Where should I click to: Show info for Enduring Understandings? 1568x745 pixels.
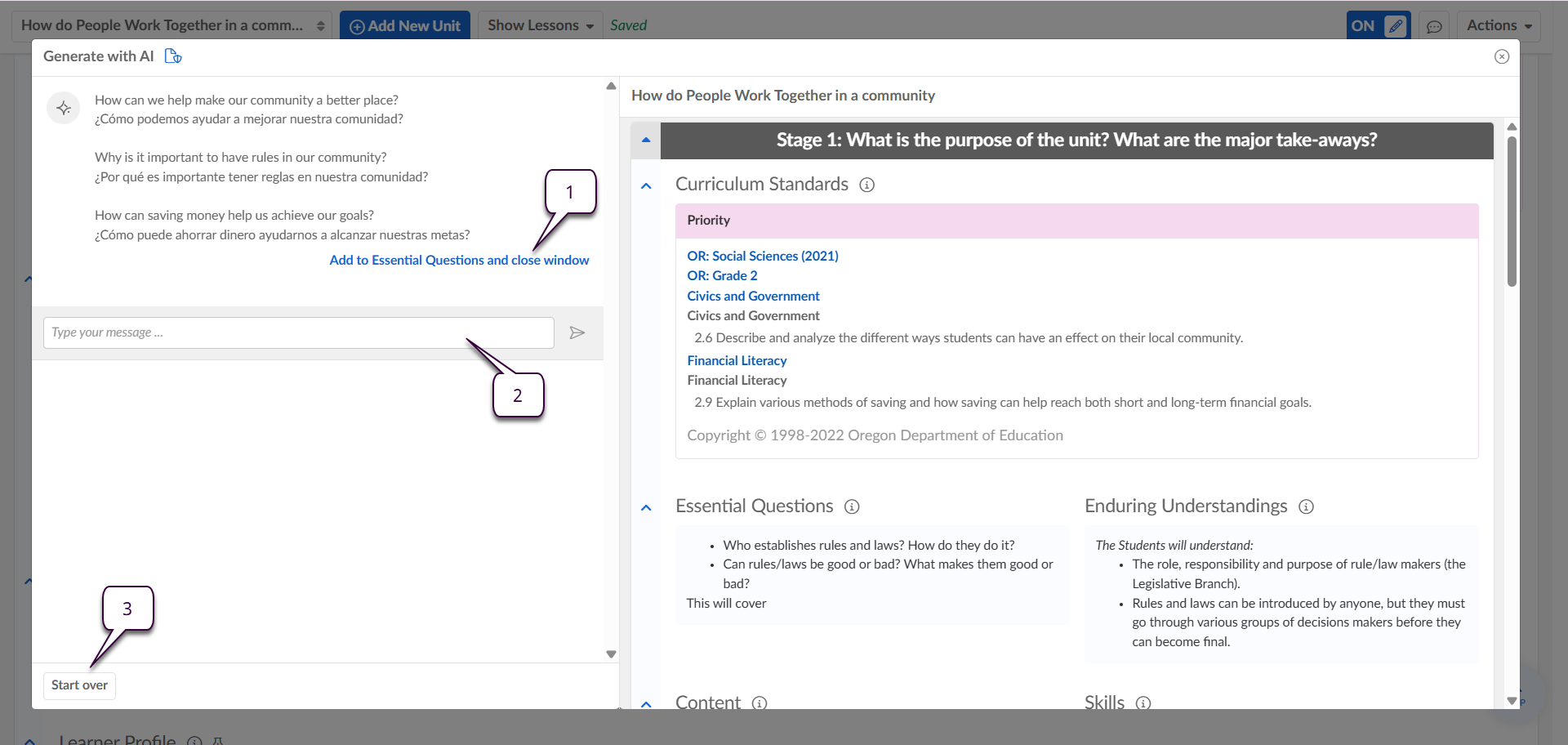click(x=1306, y=506)
